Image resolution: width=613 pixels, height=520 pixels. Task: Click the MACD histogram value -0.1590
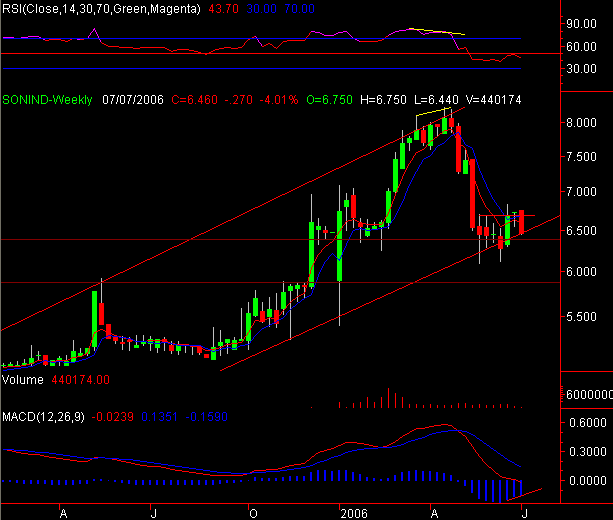click(206, 417)
